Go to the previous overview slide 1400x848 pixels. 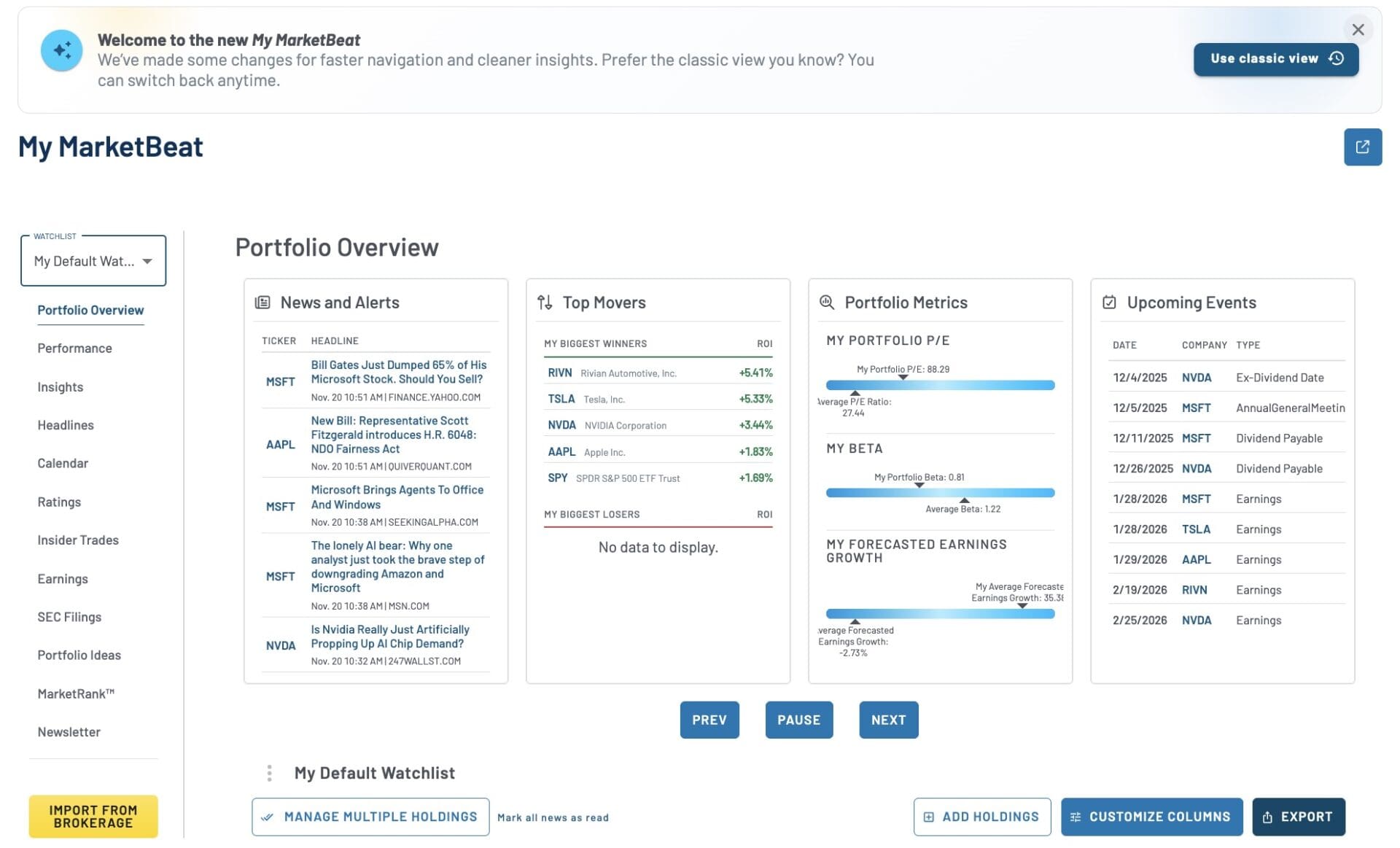pyautogui.click(x=709, y=720)
